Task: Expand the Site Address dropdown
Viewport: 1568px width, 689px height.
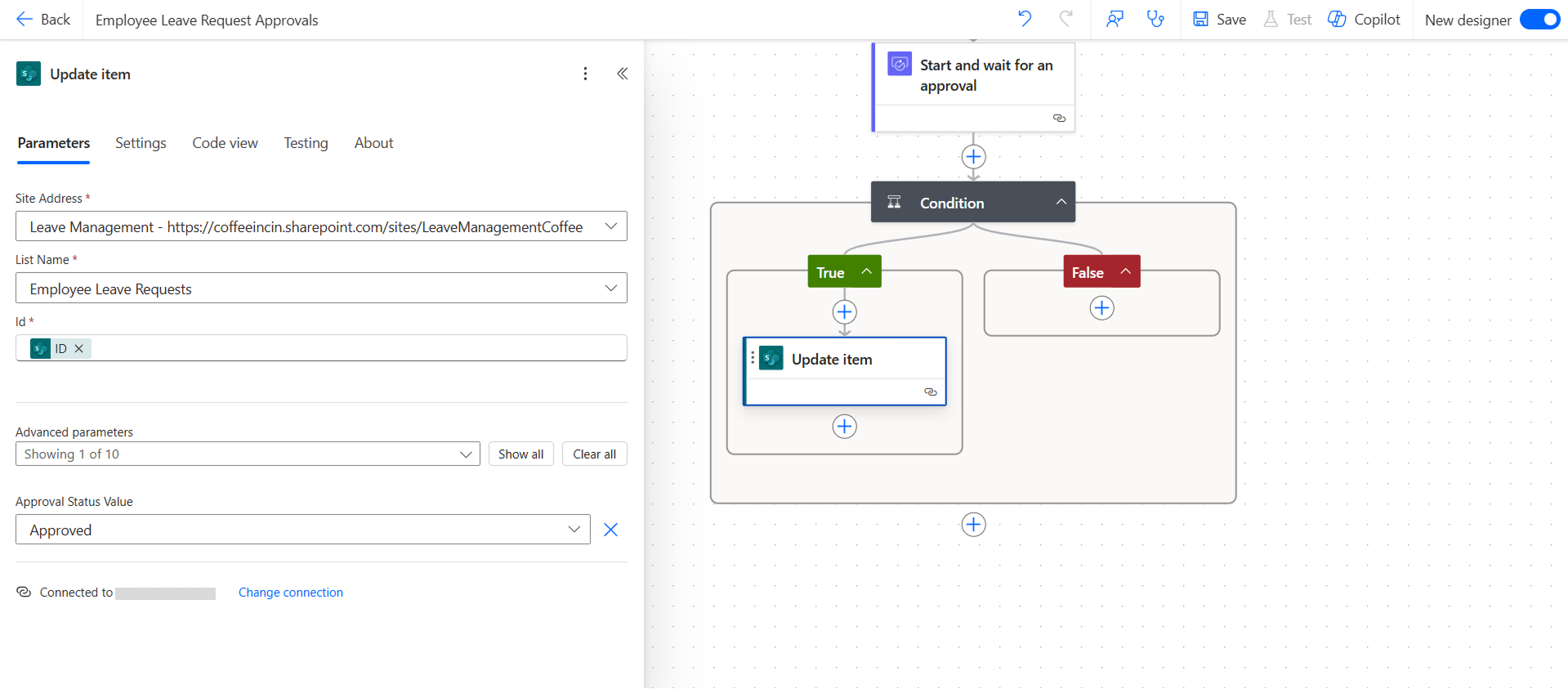Action: coord(610,226)
